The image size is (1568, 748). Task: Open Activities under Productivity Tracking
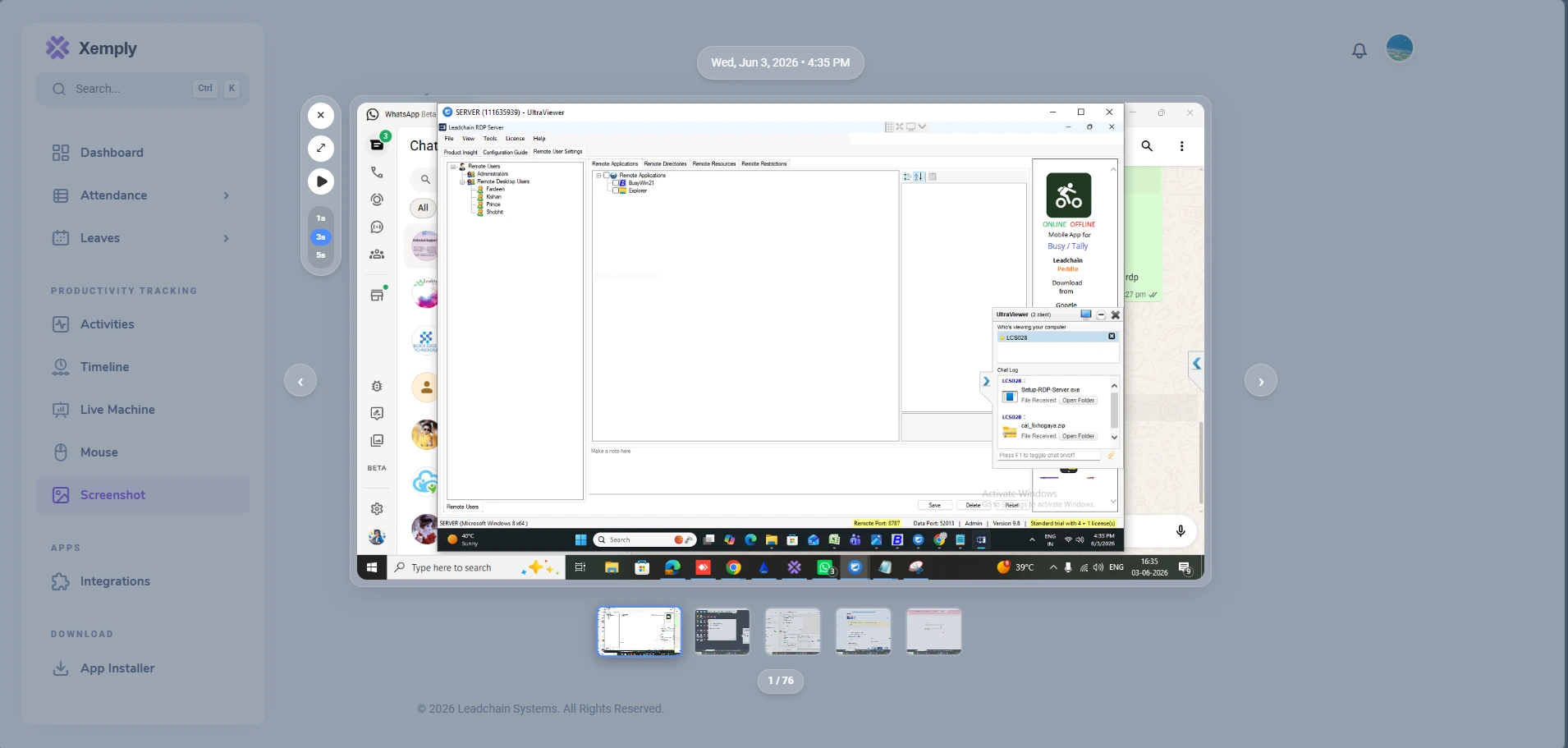143,324
